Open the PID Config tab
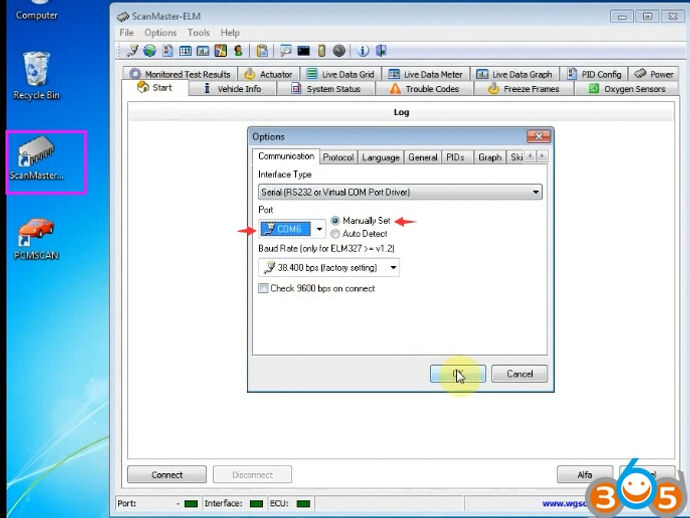 [594, 74]
